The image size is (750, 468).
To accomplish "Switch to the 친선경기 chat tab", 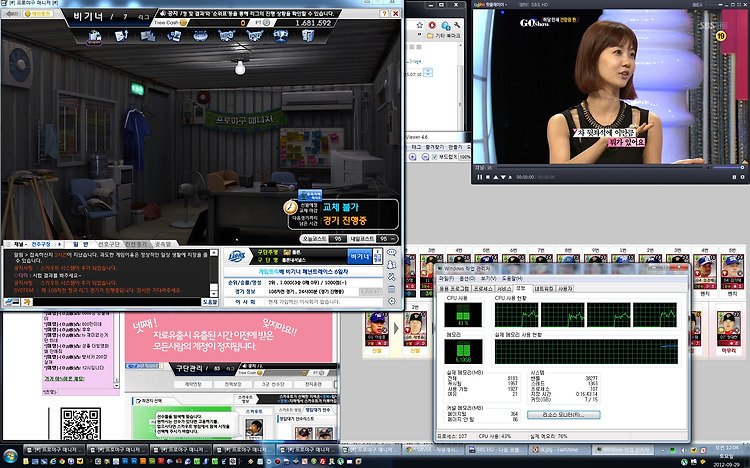I will click(136, 244).
